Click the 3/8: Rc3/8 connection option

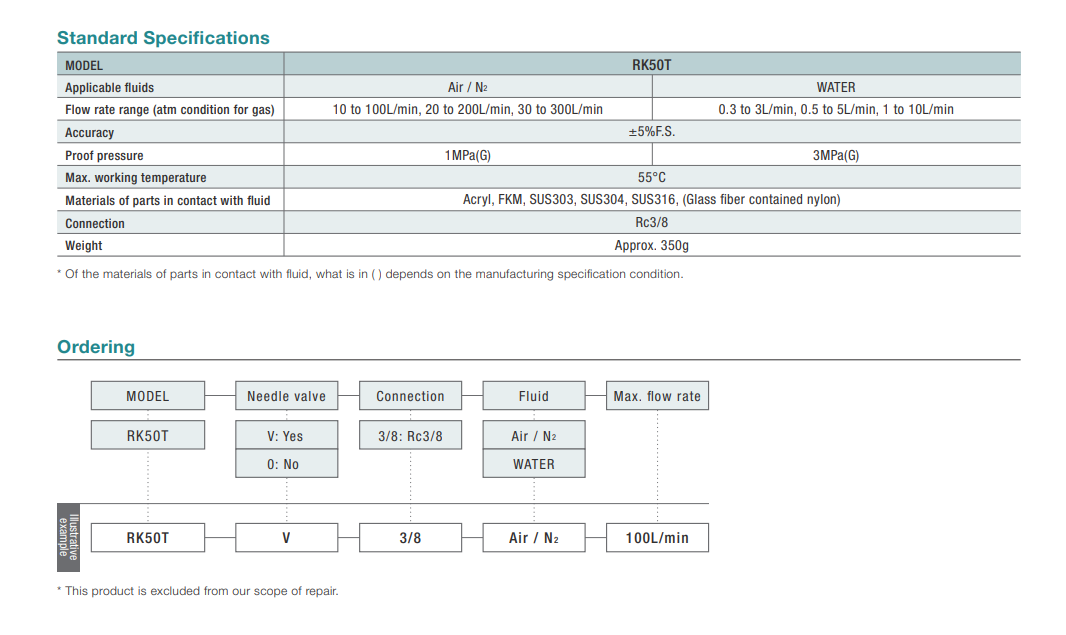pos(411,435)
